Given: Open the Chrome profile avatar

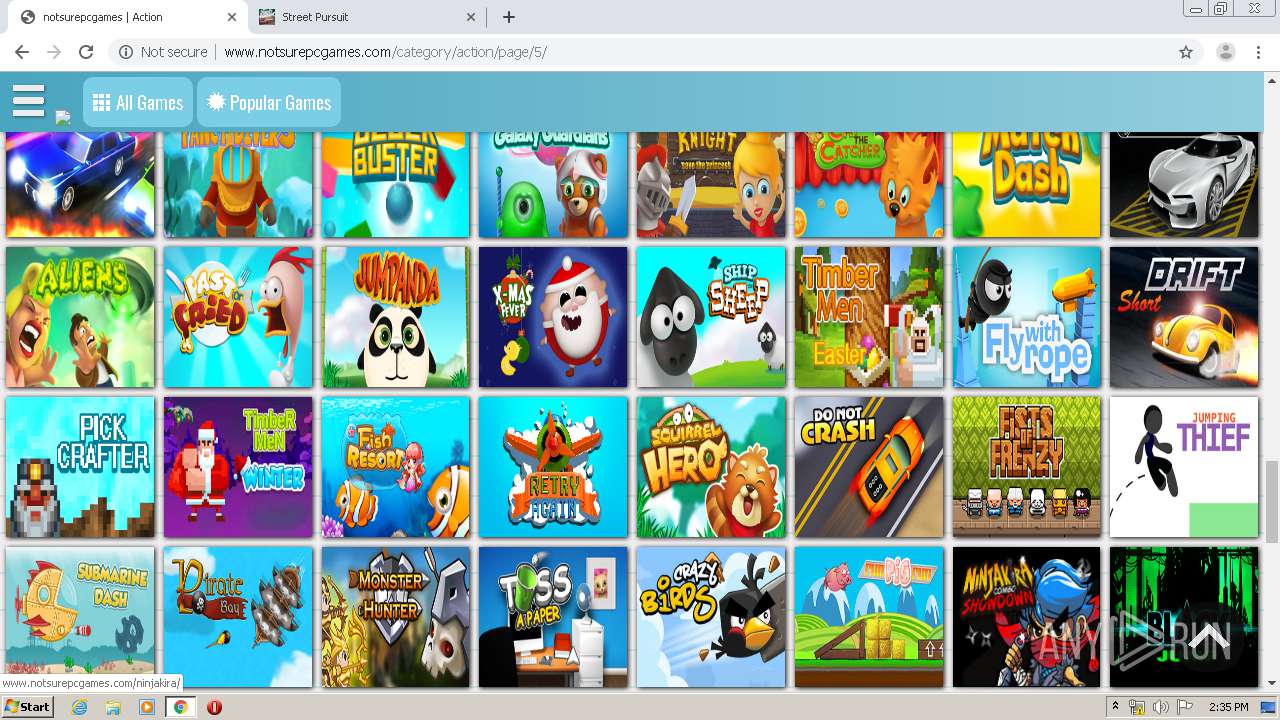Looking at the screenshot, I should pos(1226,52).
